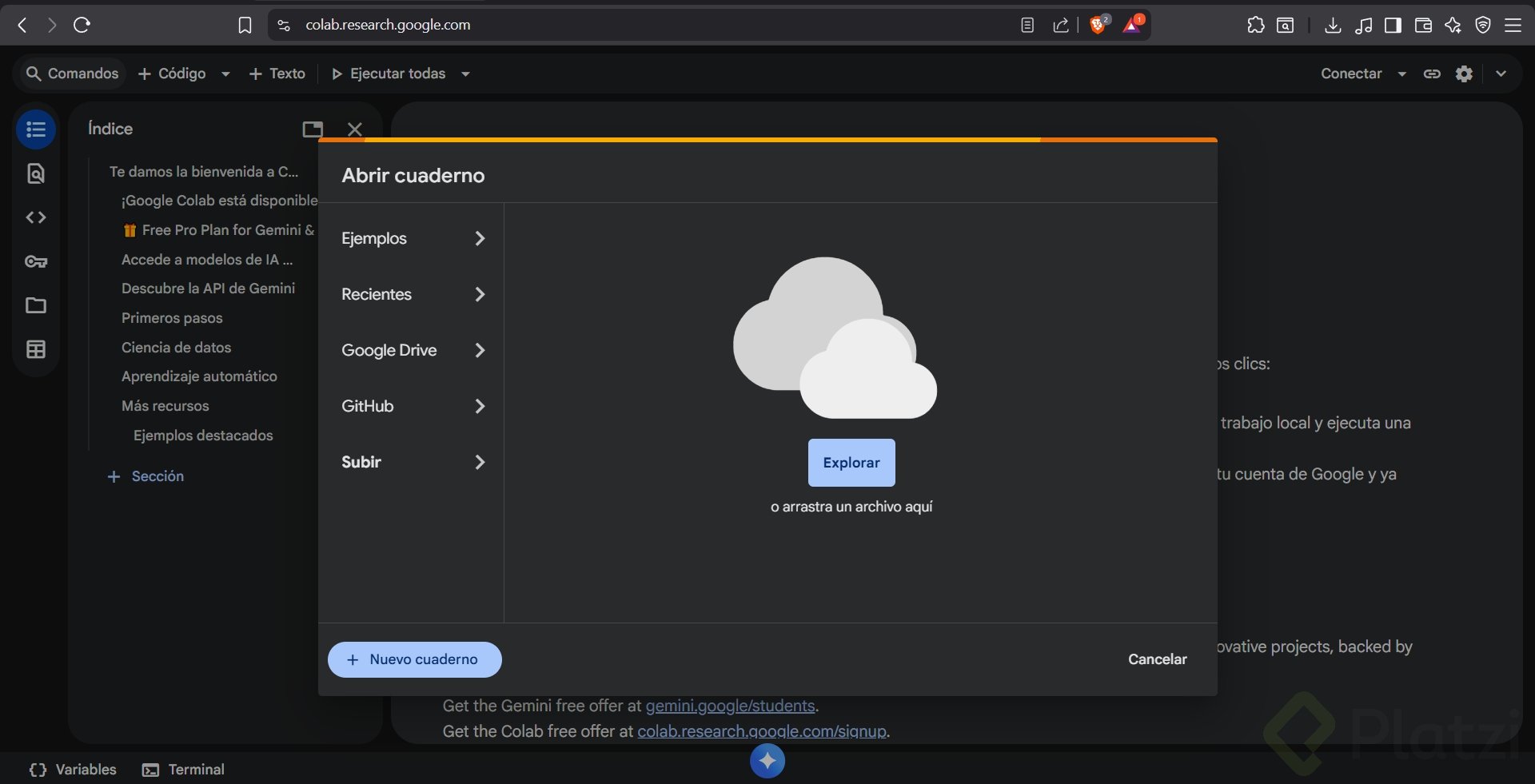This screenshot has height=784, width=1535.
Task: Open the Leo AI sparkle icon in browser toolbar
Action: [x=1453, y=26]
